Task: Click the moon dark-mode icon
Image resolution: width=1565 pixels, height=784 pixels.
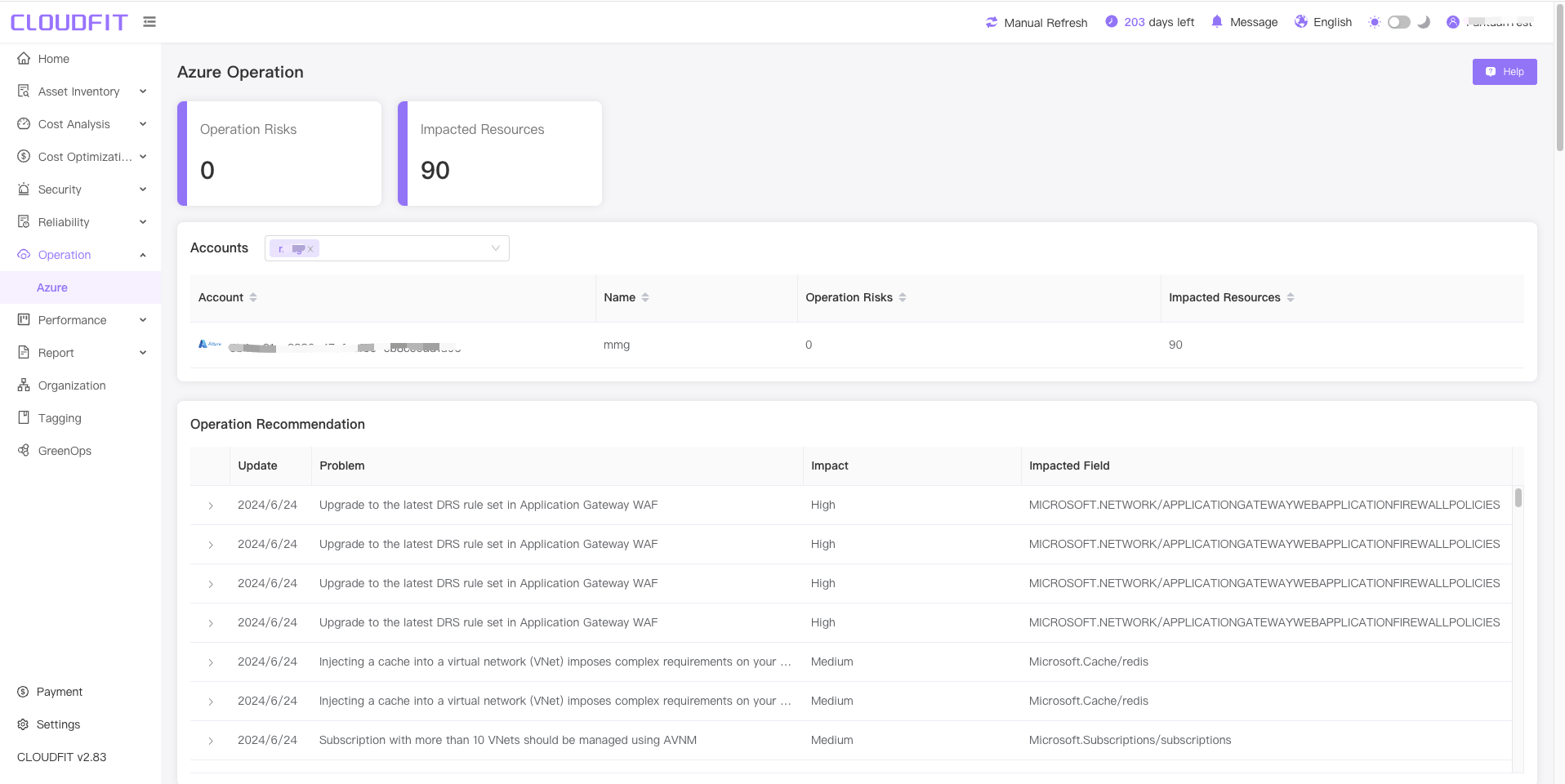Action: coord(1424,22)
